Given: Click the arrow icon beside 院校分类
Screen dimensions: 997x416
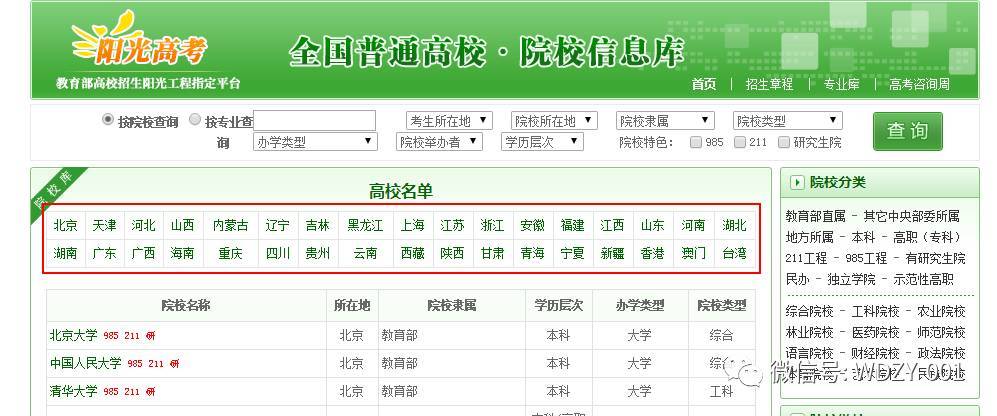Looking at the screenshot, I should click(797, 182).
